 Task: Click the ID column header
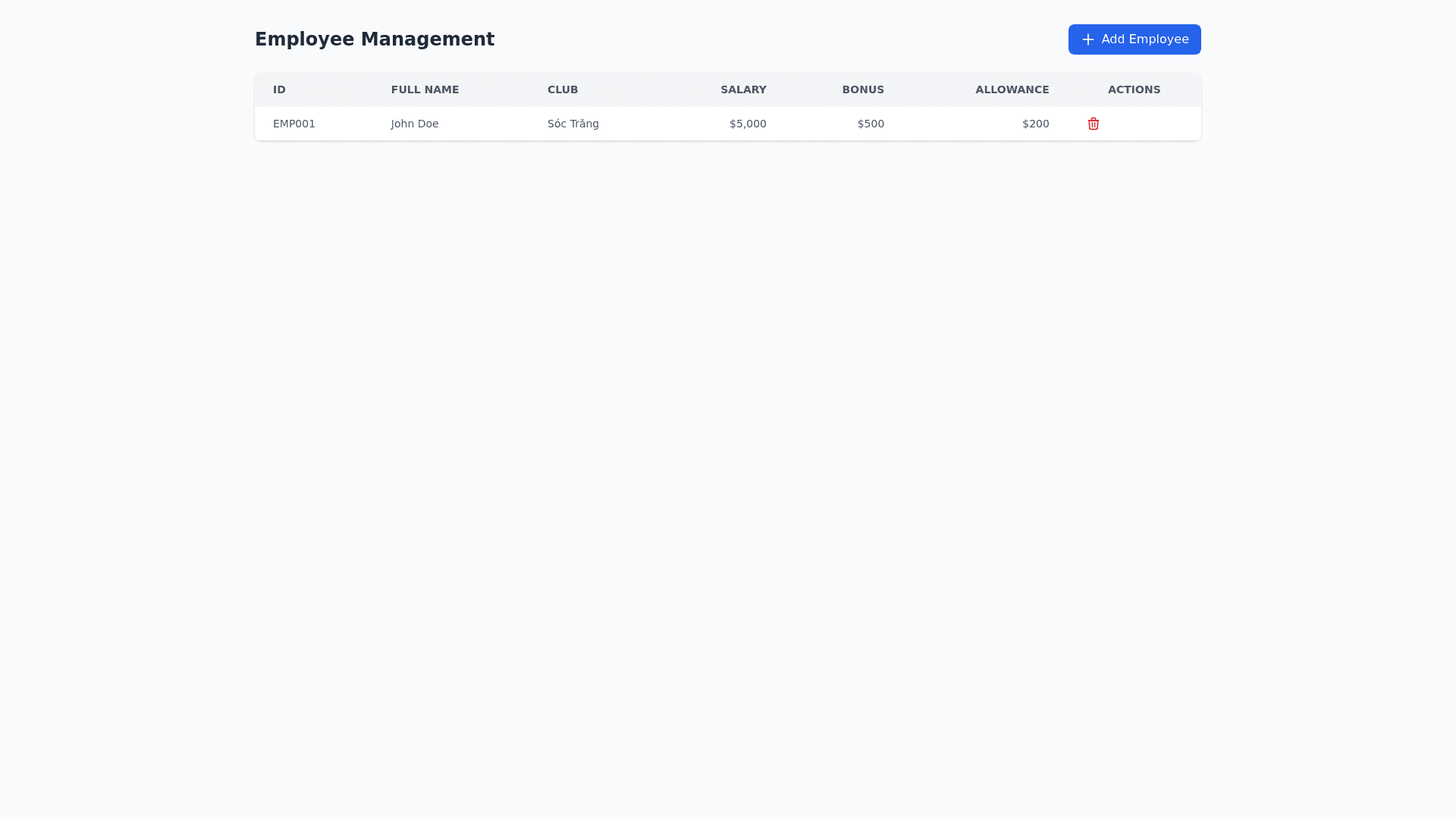279,89
